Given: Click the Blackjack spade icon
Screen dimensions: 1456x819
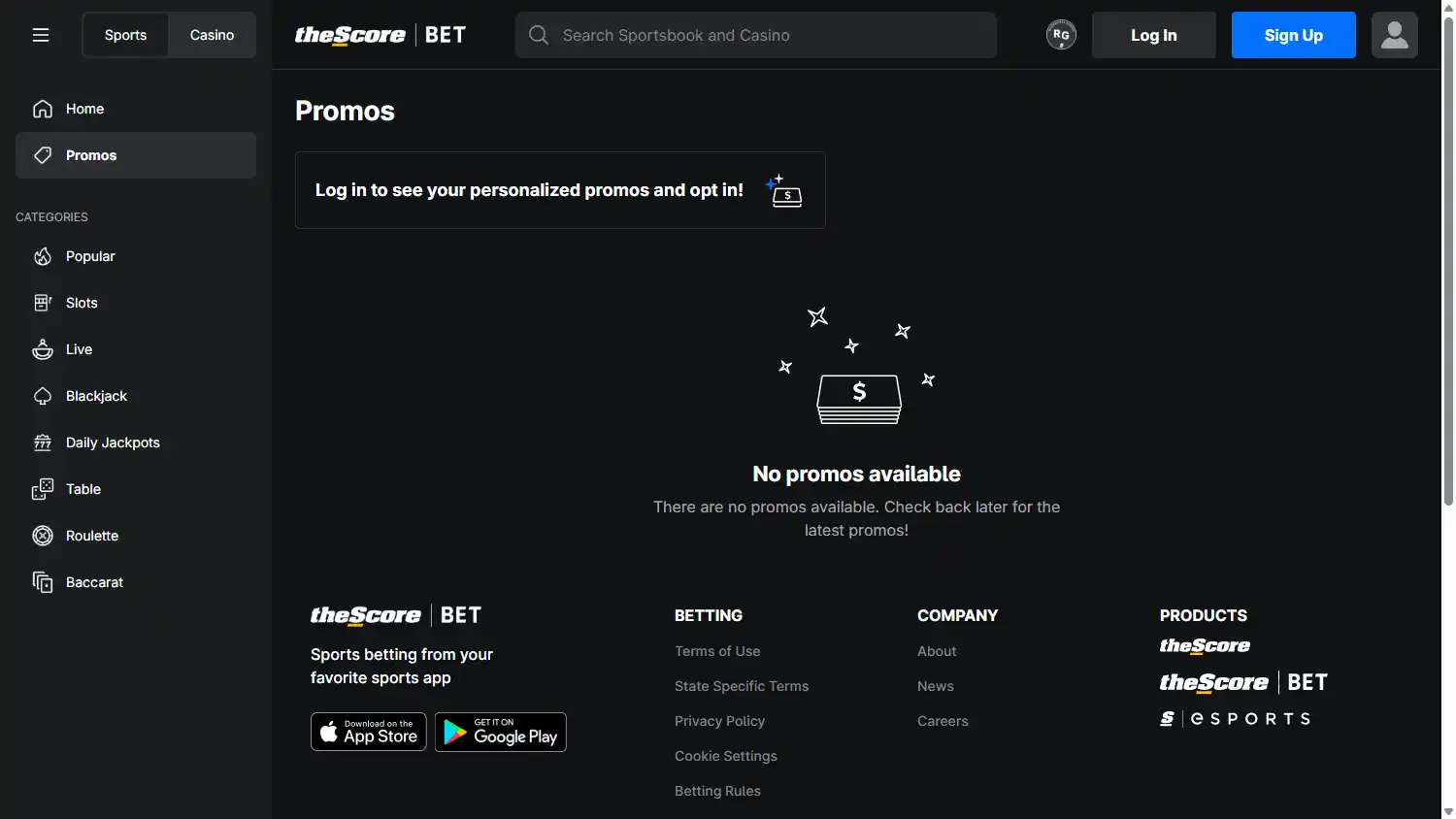Looking at the screenshot, I should (43, 396).
